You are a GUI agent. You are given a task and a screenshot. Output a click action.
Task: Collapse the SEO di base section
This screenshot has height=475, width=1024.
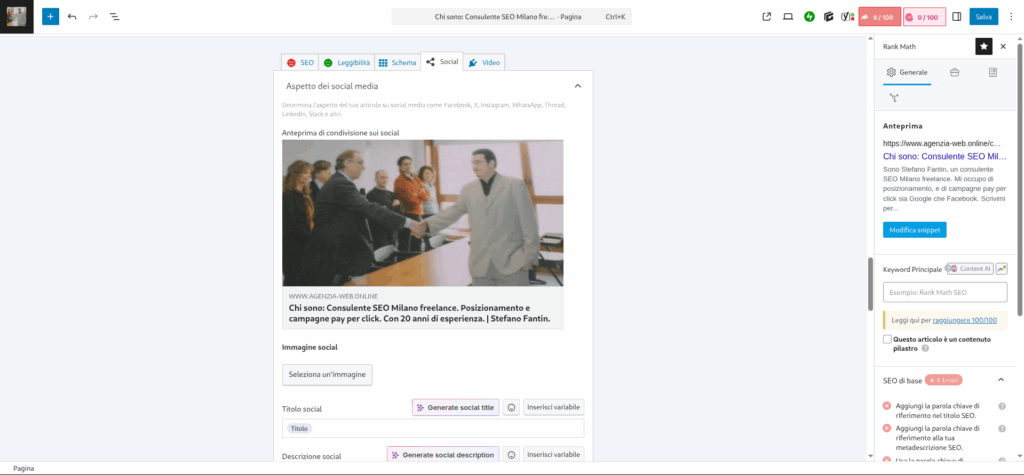pyautogui.click(x=1000, y=380)
